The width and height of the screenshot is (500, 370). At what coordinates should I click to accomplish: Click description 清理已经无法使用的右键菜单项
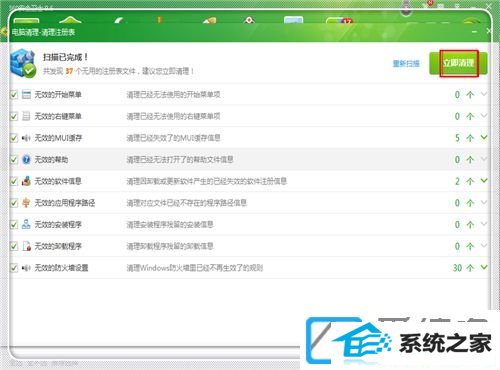(173, 116)
